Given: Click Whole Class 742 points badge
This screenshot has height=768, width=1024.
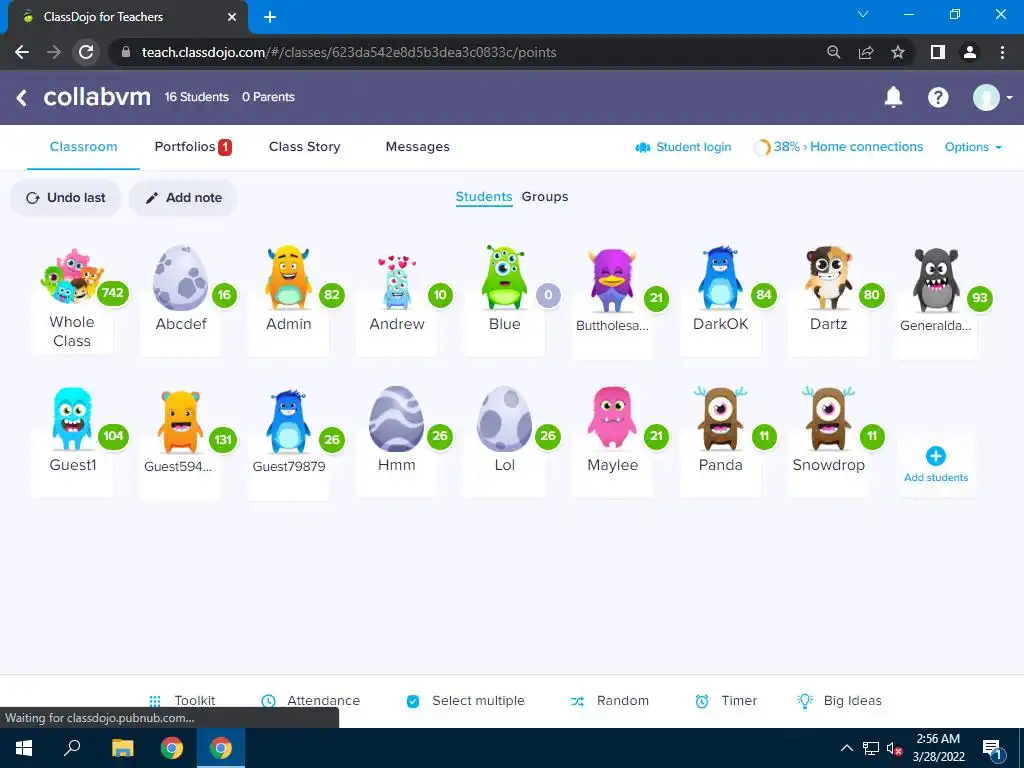Looking at the screenshot, I should 112,293.
